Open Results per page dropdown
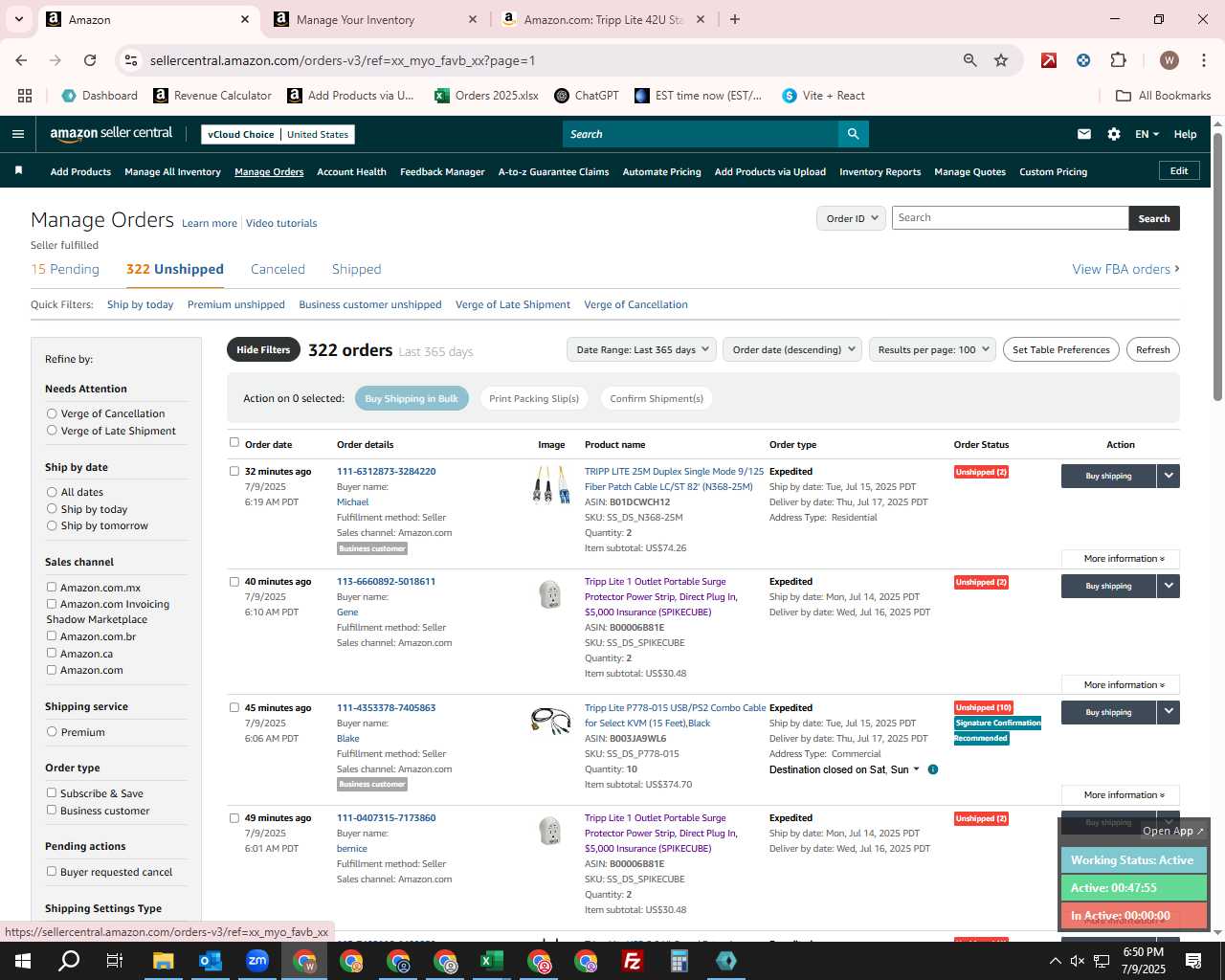This screenshot has width=1225, height=980. coord(933,349)
